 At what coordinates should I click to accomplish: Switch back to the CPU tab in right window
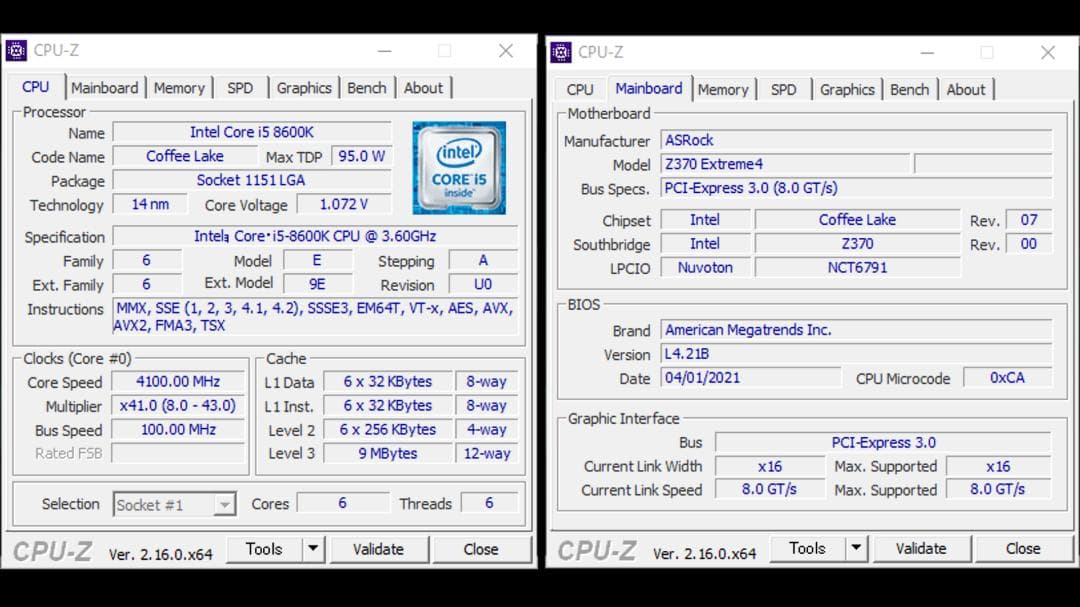point(579,89)
